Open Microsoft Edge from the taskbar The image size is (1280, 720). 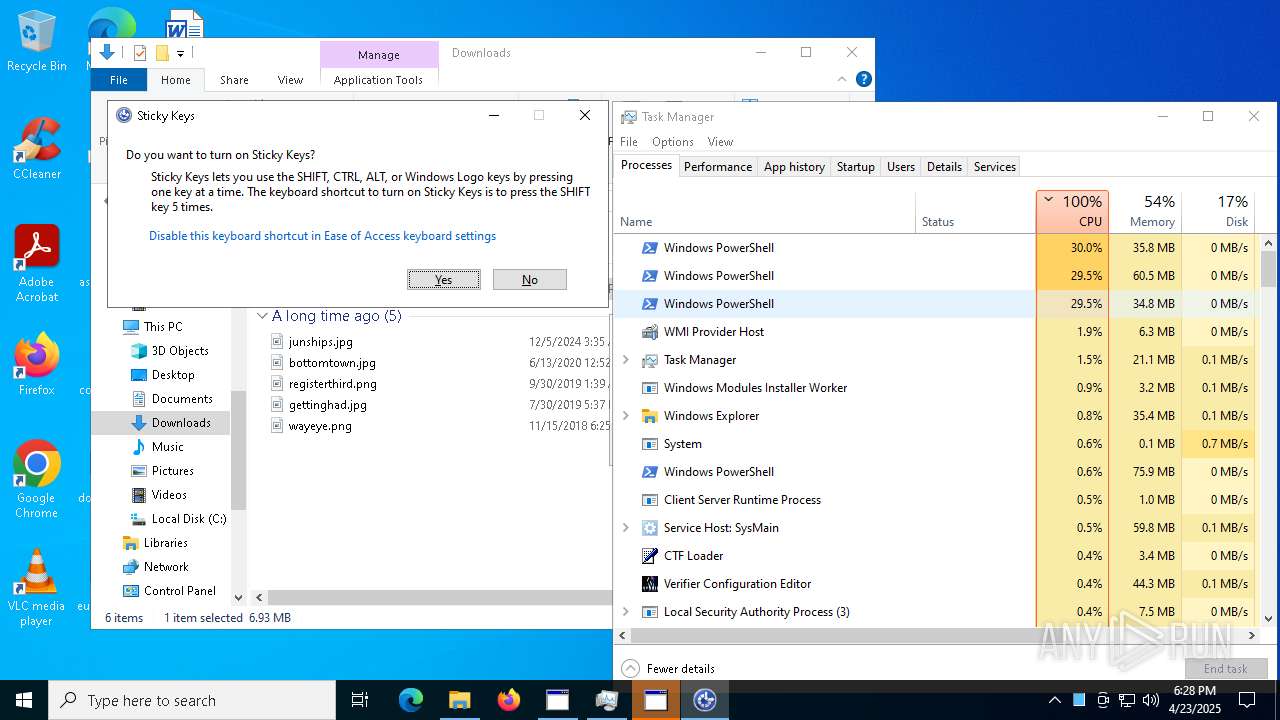411,700
